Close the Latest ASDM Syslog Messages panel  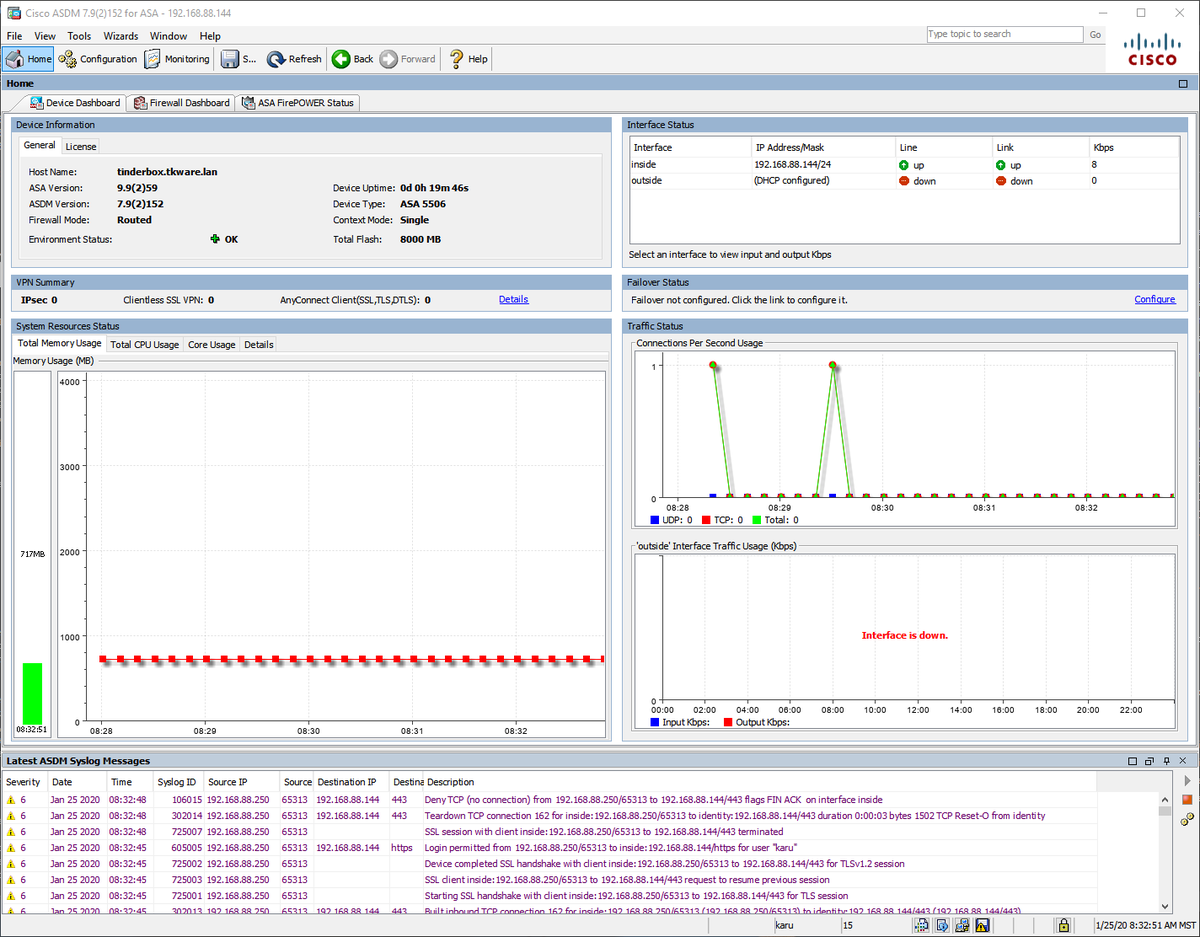[x=1181, y=761]
